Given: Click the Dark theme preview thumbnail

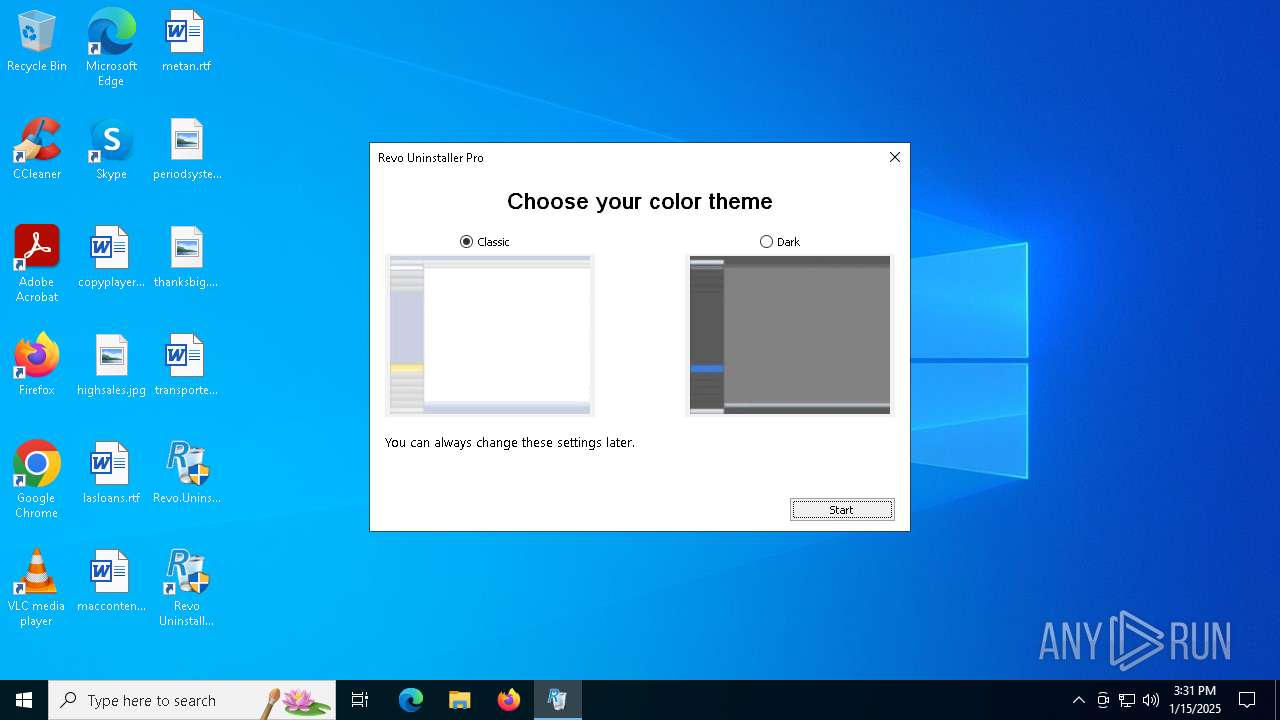Looking at the screenshot, I should (790, 335).
